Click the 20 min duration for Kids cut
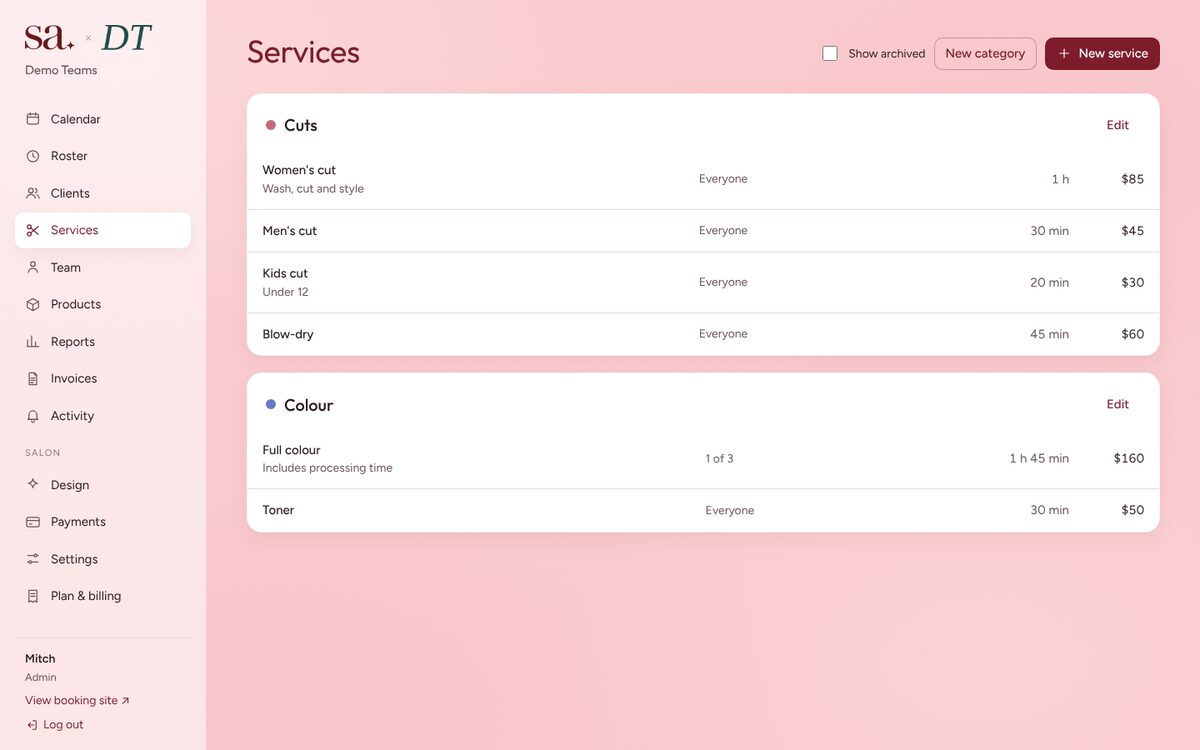This screenshot has height=750, width=1200. click(1050, 283)
